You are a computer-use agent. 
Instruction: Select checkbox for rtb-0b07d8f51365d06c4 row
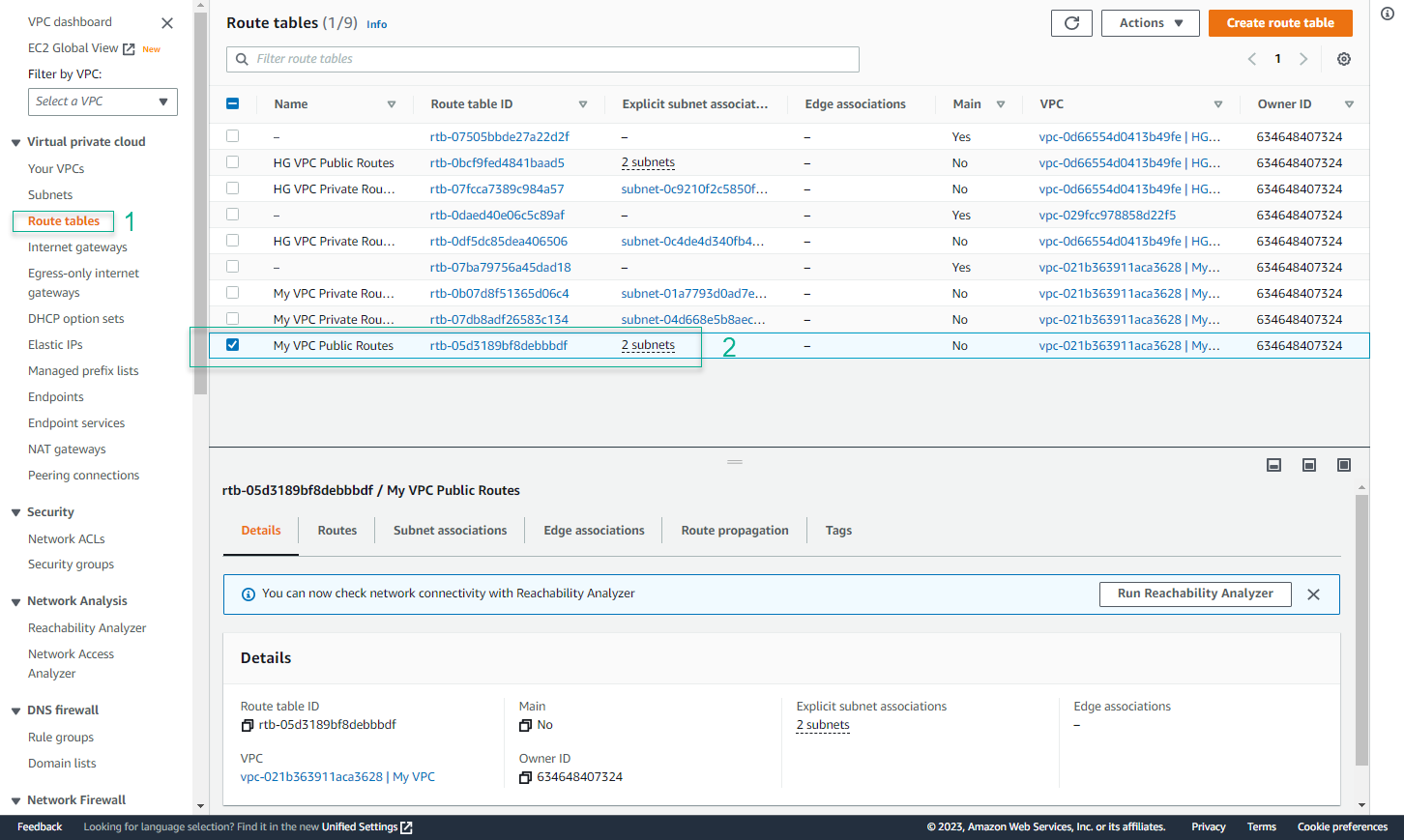pyautogui.click(x=232, y=293)
